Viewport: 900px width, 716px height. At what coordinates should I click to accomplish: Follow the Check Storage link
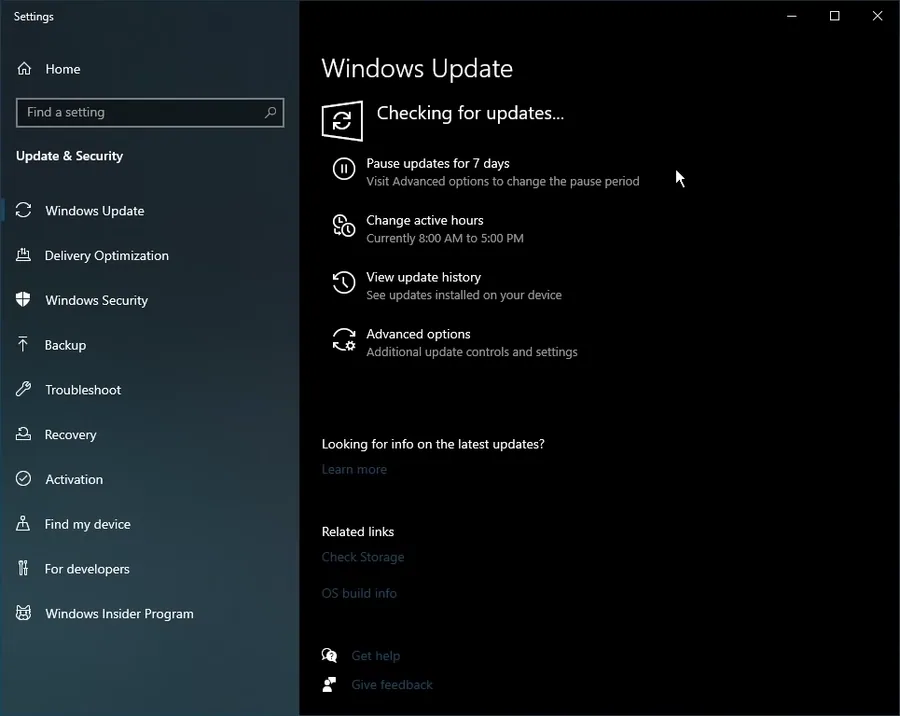click(x=363, y=557)
